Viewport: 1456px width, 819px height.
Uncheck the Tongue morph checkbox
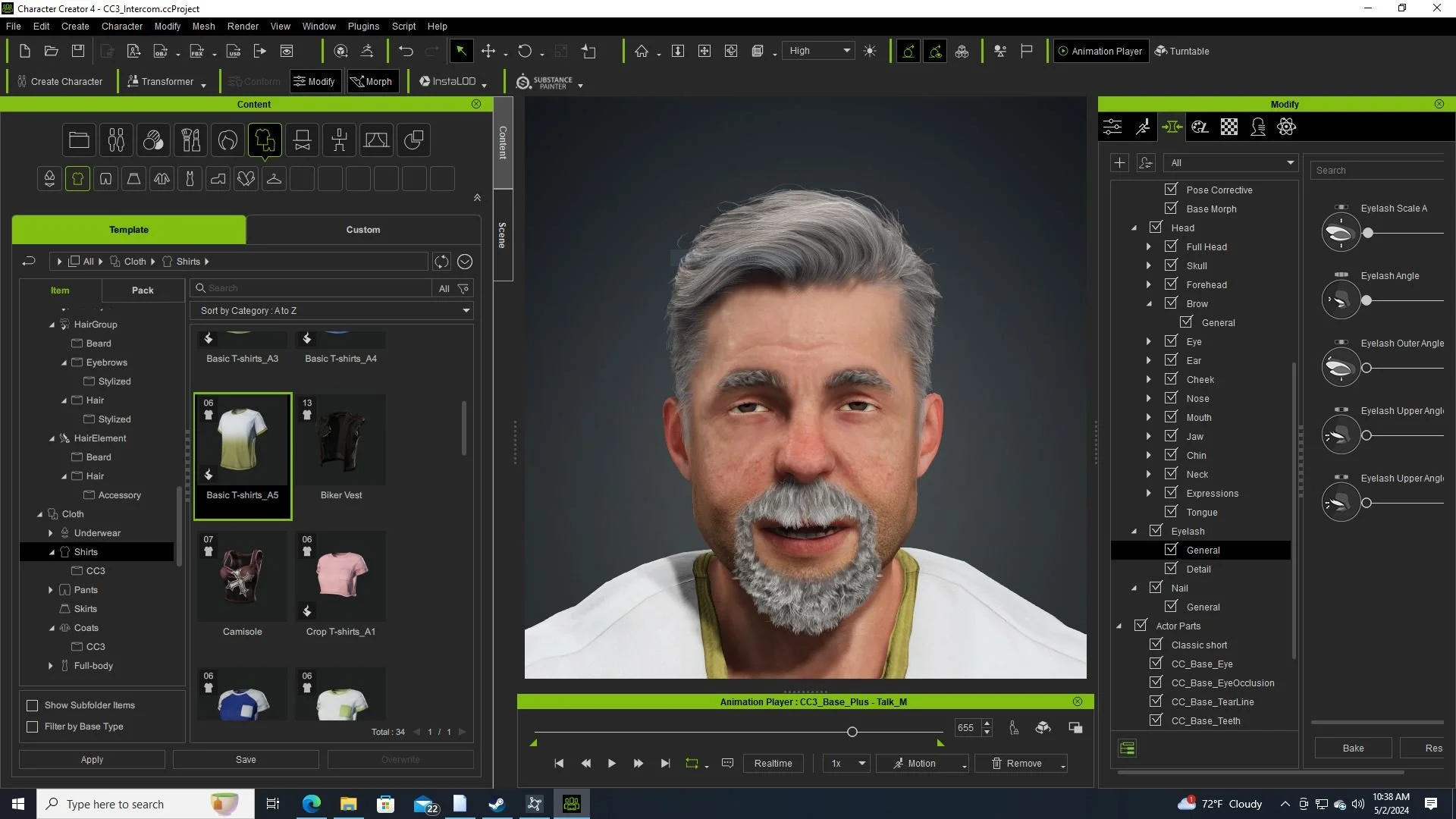pos(1171,512)
